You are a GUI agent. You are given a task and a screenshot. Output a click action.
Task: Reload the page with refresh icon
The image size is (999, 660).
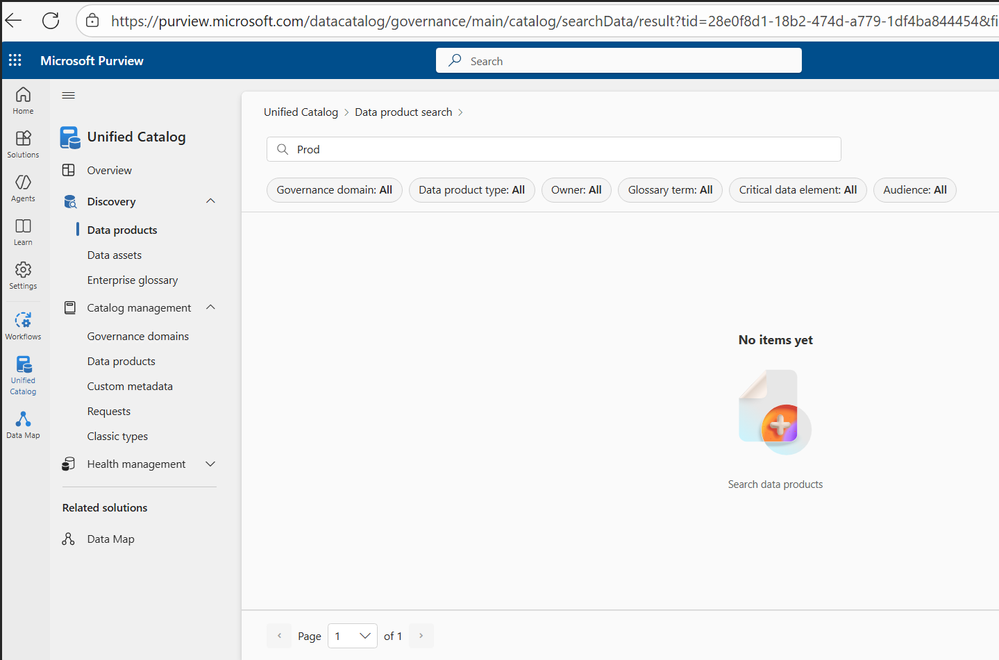click(x=50, y=20)
